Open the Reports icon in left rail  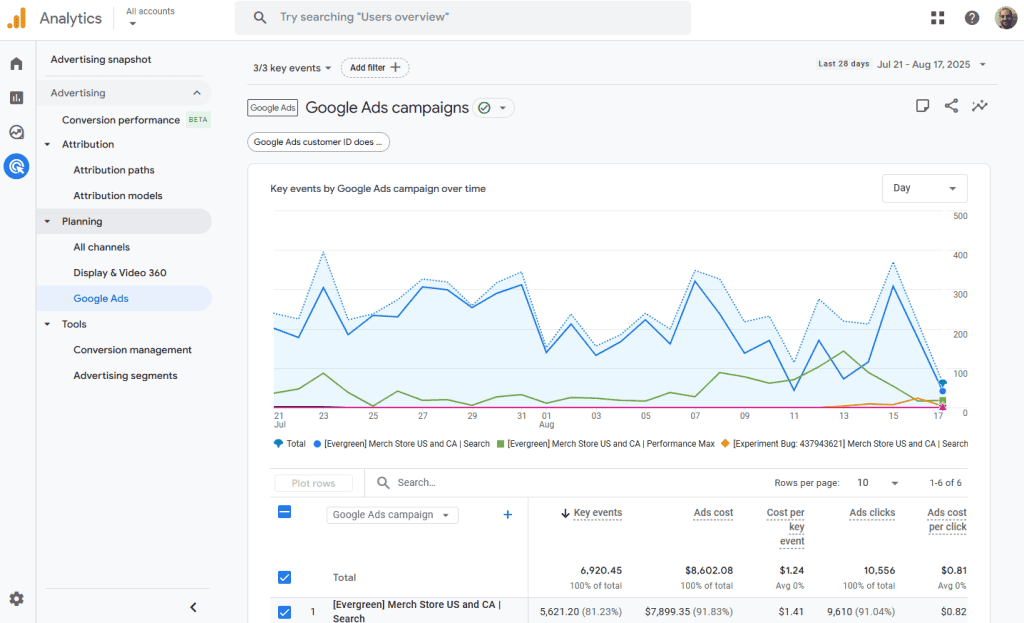(16, 98)
